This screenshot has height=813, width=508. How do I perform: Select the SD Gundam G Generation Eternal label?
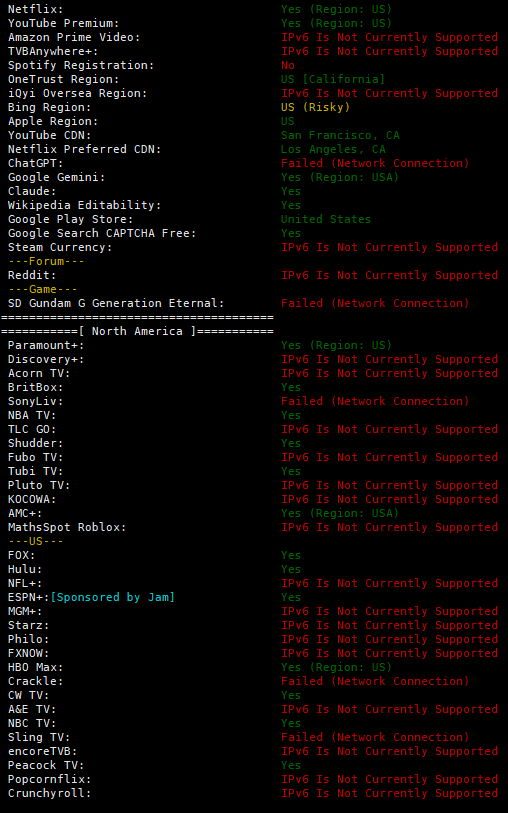click(116, 303)
